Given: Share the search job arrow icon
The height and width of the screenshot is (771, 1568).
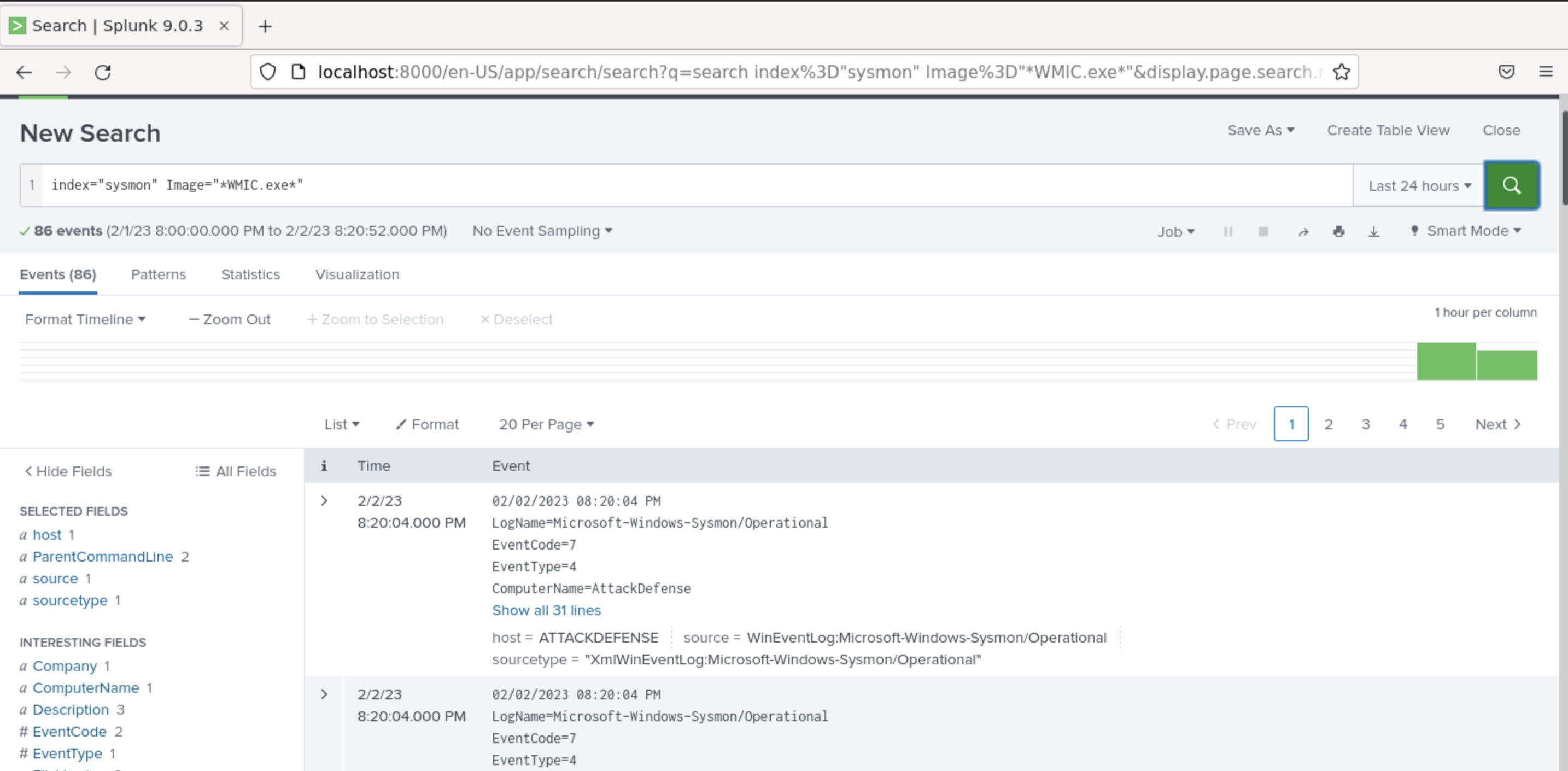Looking at the screenshot, I should click(1303, 231).
